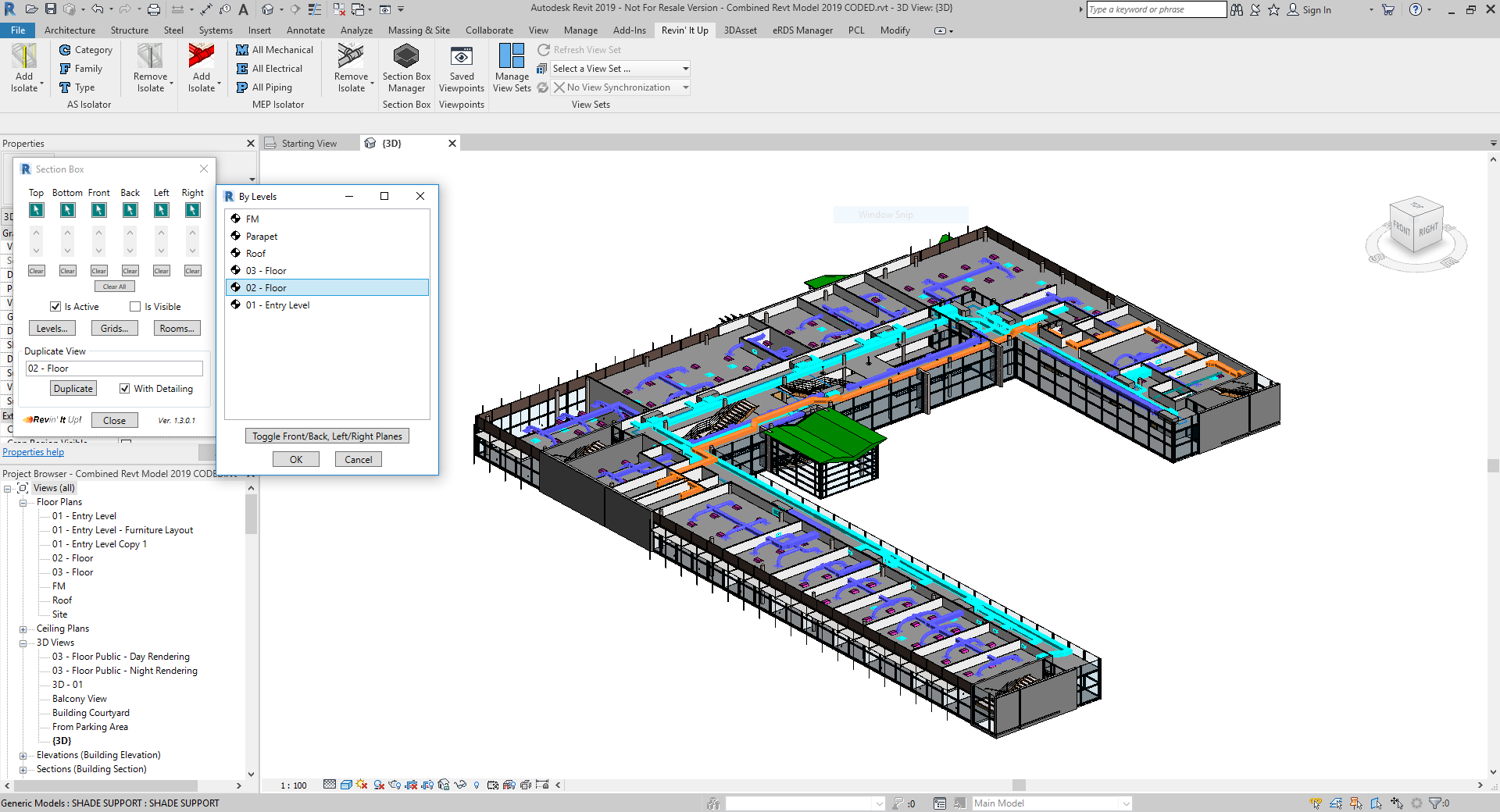Isolate by Category in AS Isolator
The width and height of the screenshot is (1500, 812).
[x=86, y=50]
